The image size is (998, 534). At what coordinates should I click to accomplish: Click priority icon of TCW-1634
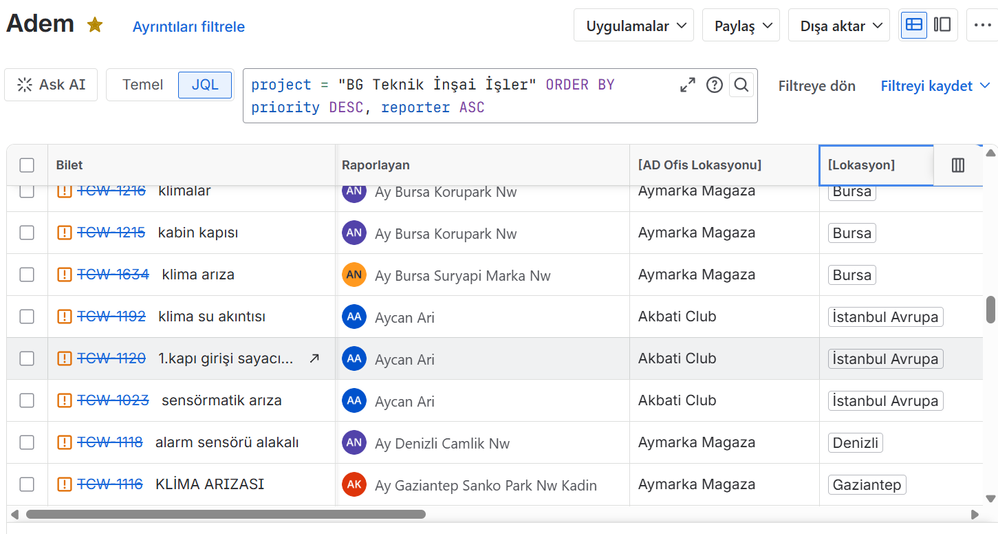coord(64,274)
